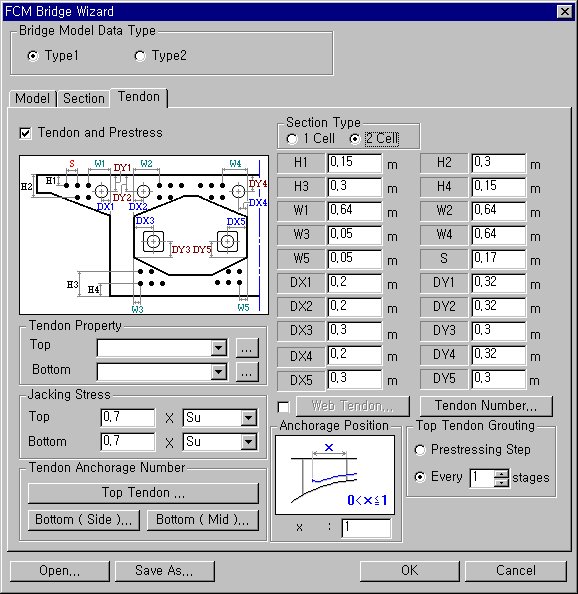
Task: Open the Tendon Number dialog
Action: pyautogui.click(x=486, y=406)
